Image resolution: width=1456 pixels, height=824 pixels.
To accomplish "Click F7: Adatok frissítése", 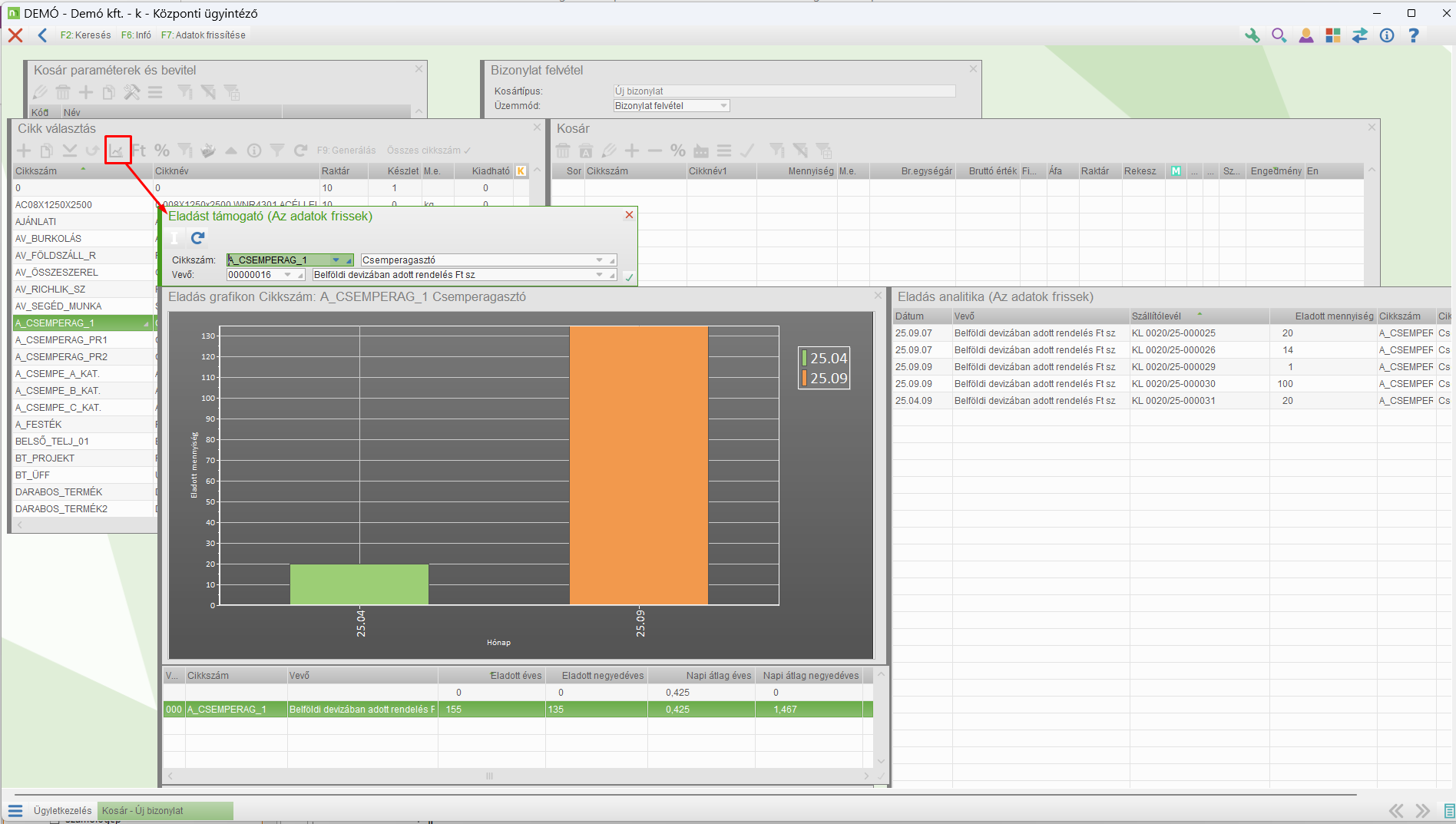I will pos(204,35).
